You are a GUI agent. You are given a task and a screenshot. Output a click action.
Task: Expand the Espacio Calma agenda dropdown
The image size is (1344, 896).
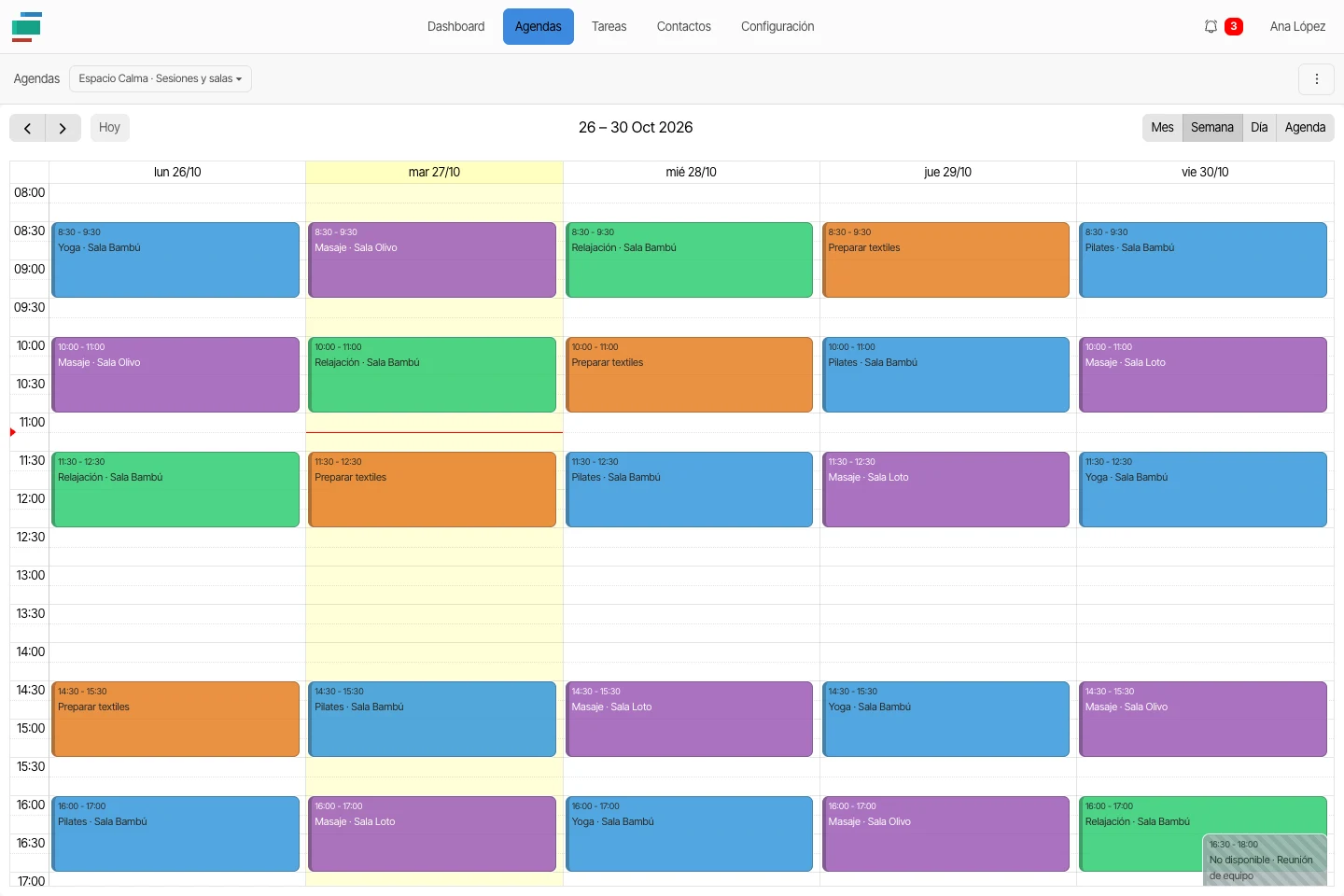(161, 79)
